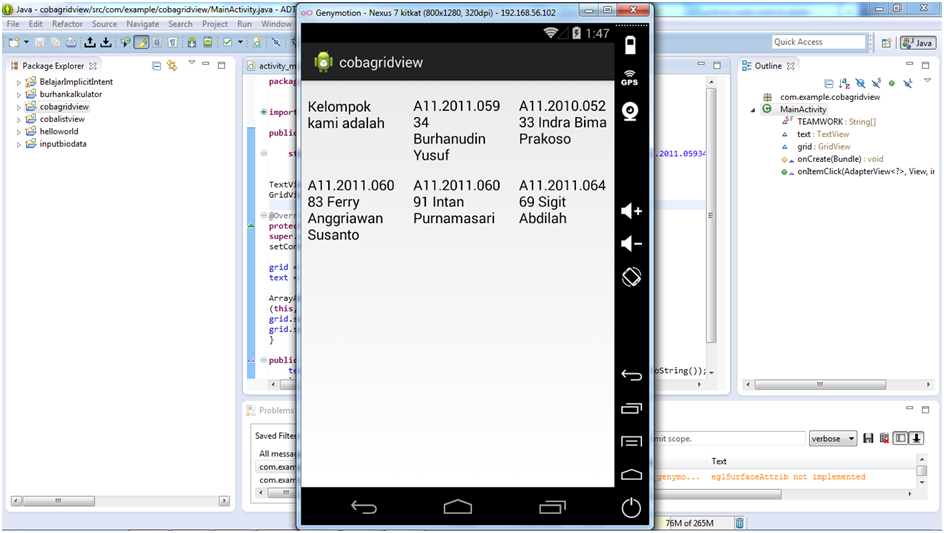Tap the 'Intan Purnamasari' grid item
The height and width of the screenshot is (533, 944).
pos(456,202)
